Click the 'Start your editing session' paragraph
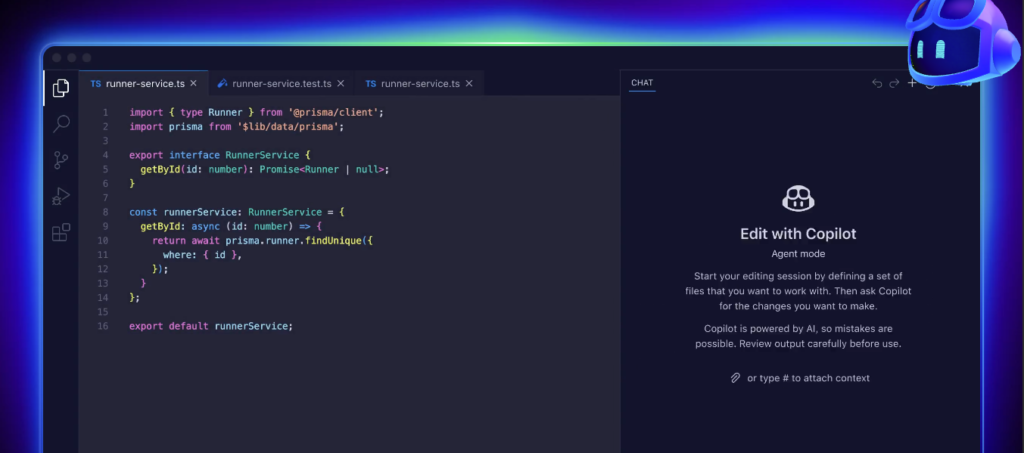Viewport: 1024px width, 453px height. tap(798, 290)
